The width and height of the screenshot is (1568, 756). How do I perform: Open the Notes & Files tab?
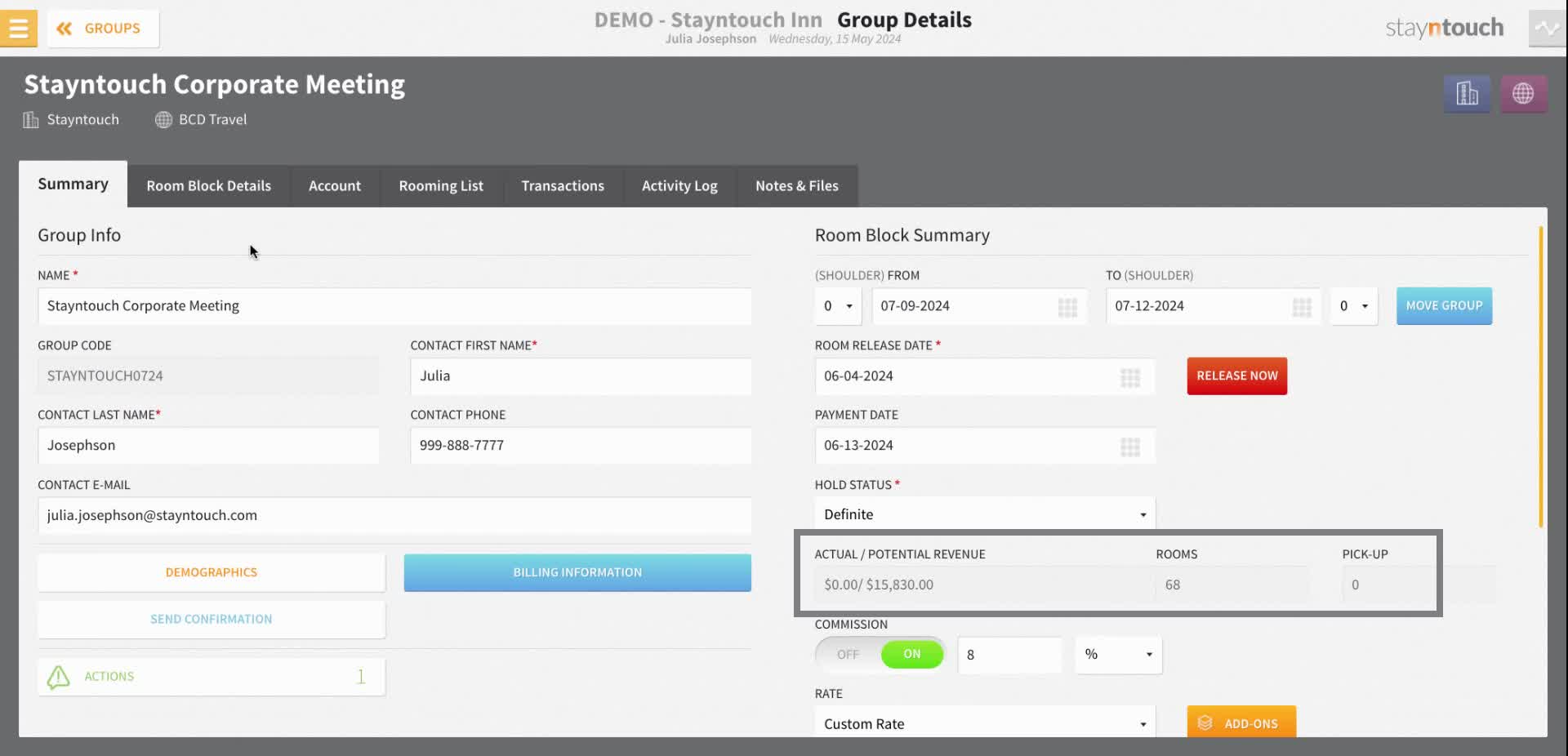click(x=797, y=186)
